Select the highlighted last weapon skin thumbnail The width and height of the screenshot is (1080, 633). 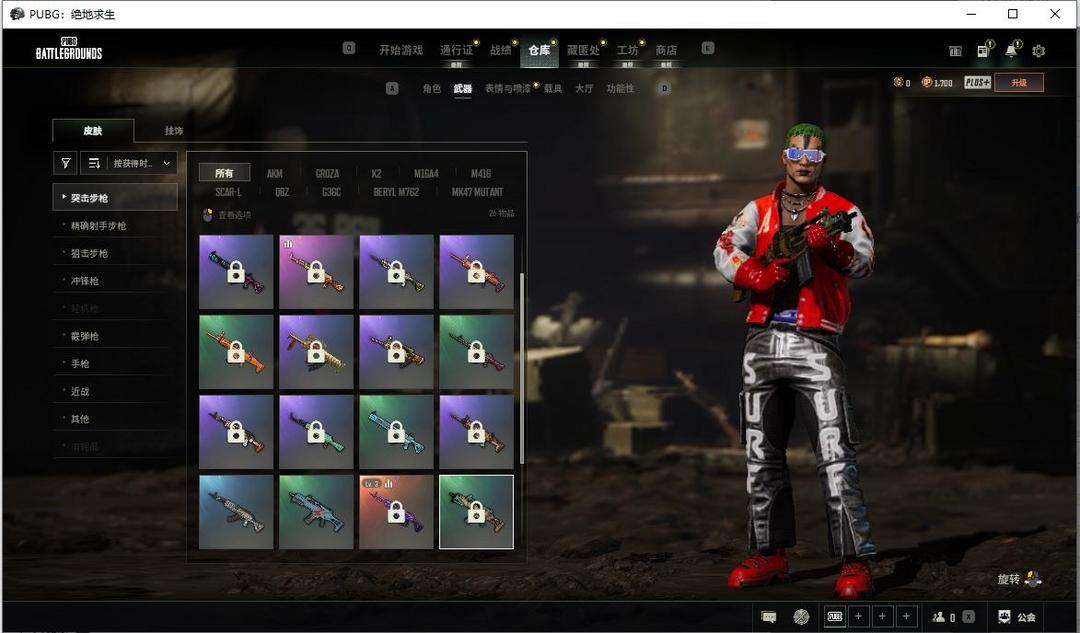point(476,512)
